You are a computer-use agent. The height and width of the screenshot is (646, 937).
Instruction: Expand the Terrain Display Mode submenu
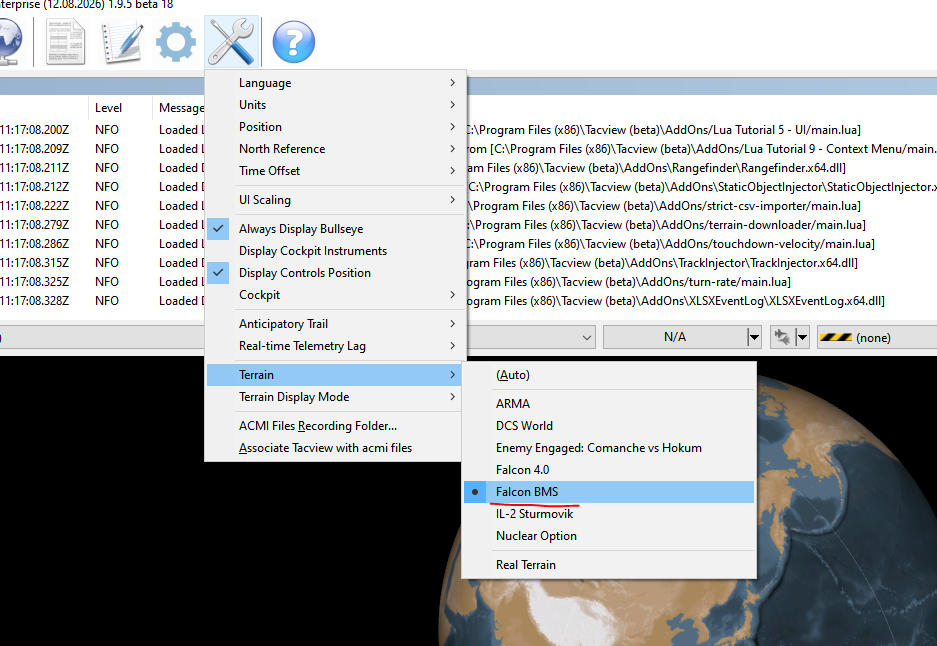tap(335, 397)
